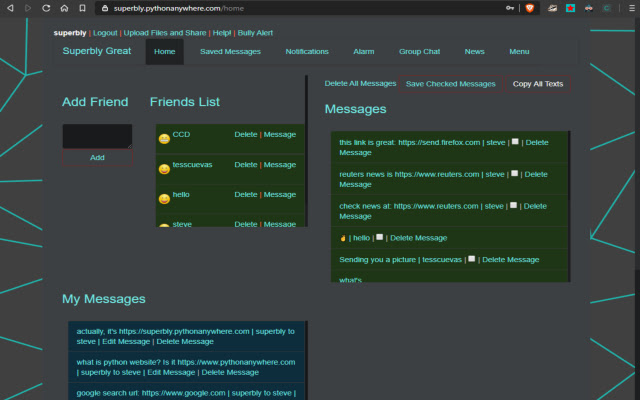Delete hello's emoji message
This screenshot has height=400, width=640.
click(418, 238)
